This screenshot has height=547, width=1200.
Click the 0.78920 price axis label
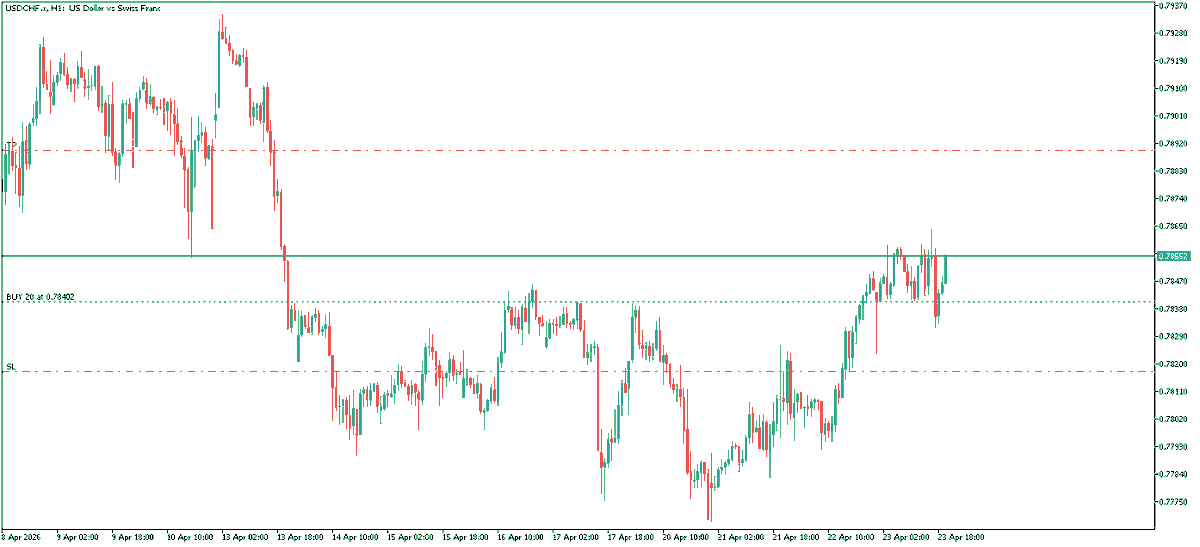pos(1173,143)
